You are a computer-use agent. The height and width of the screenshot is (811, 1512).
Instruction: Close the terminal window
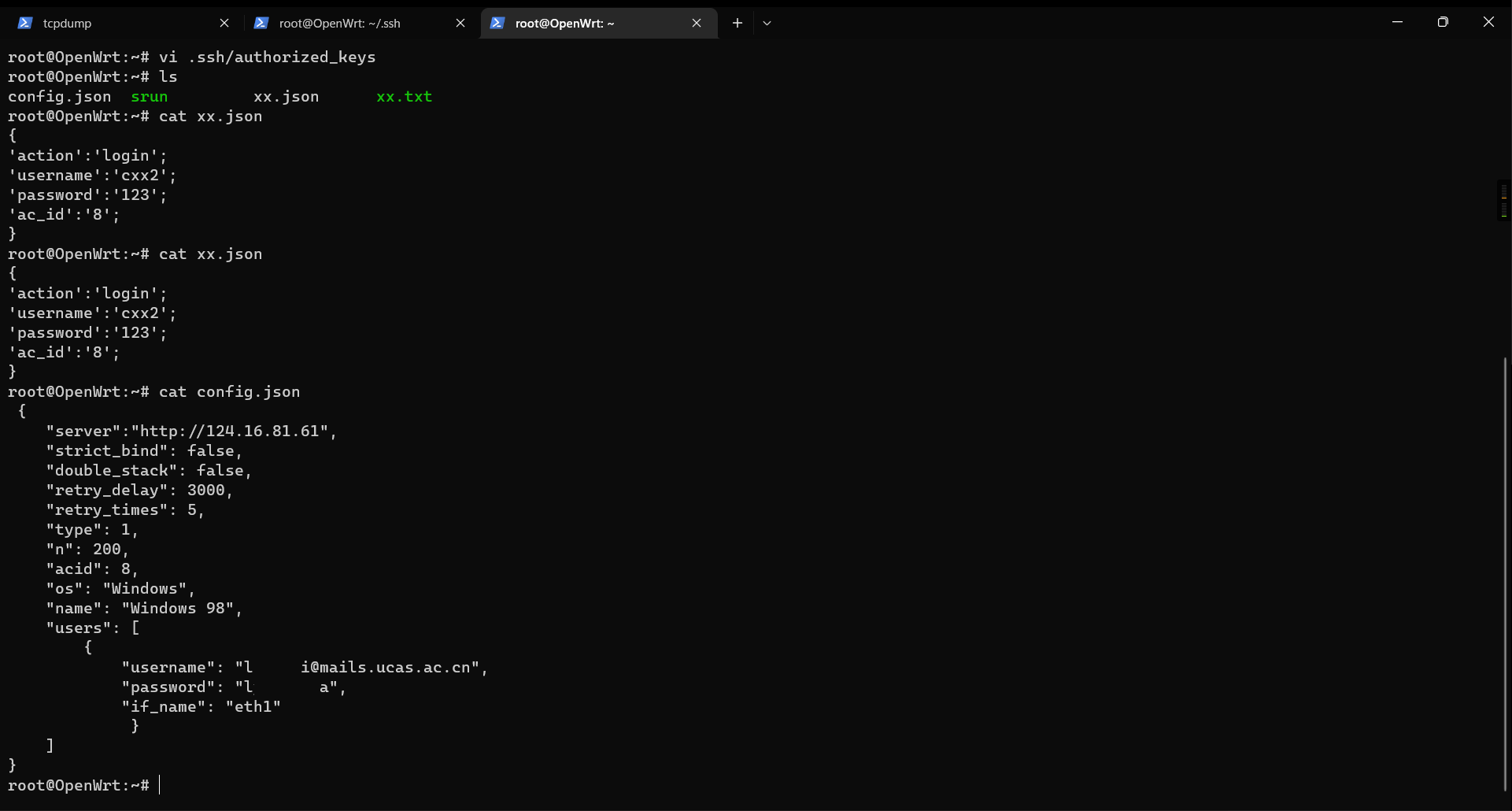[x=1488, y=22]
